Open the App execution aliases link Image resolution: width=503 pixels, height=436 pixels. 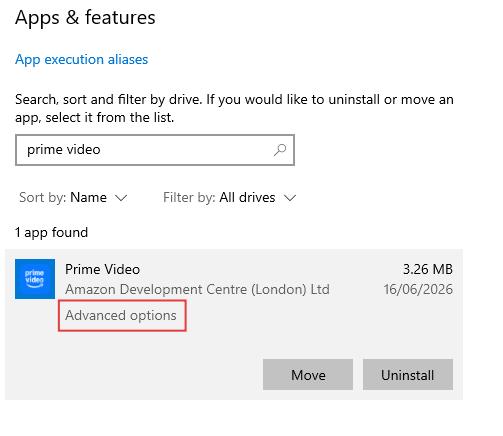click(81, 60)
